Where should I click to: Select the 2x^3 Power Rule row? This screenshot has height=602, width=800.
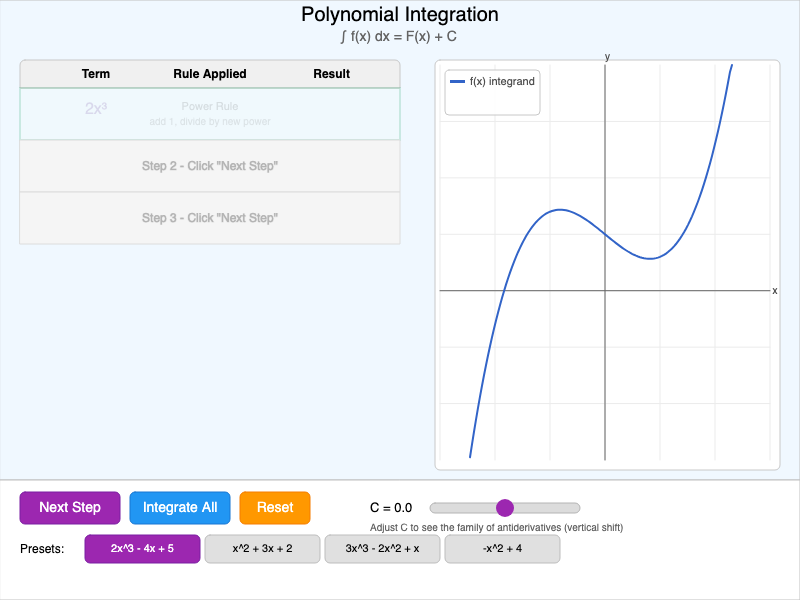point(209,113)
